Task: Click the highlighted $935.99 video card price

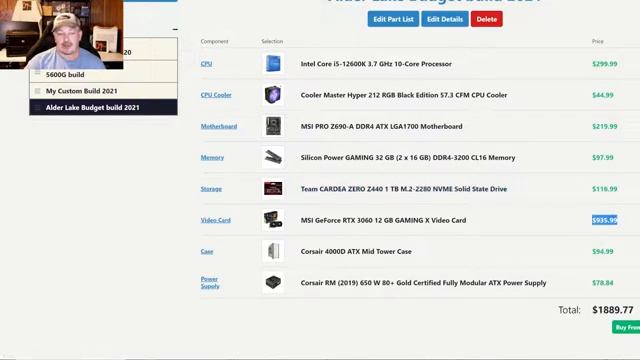Action: coord(604,220)
